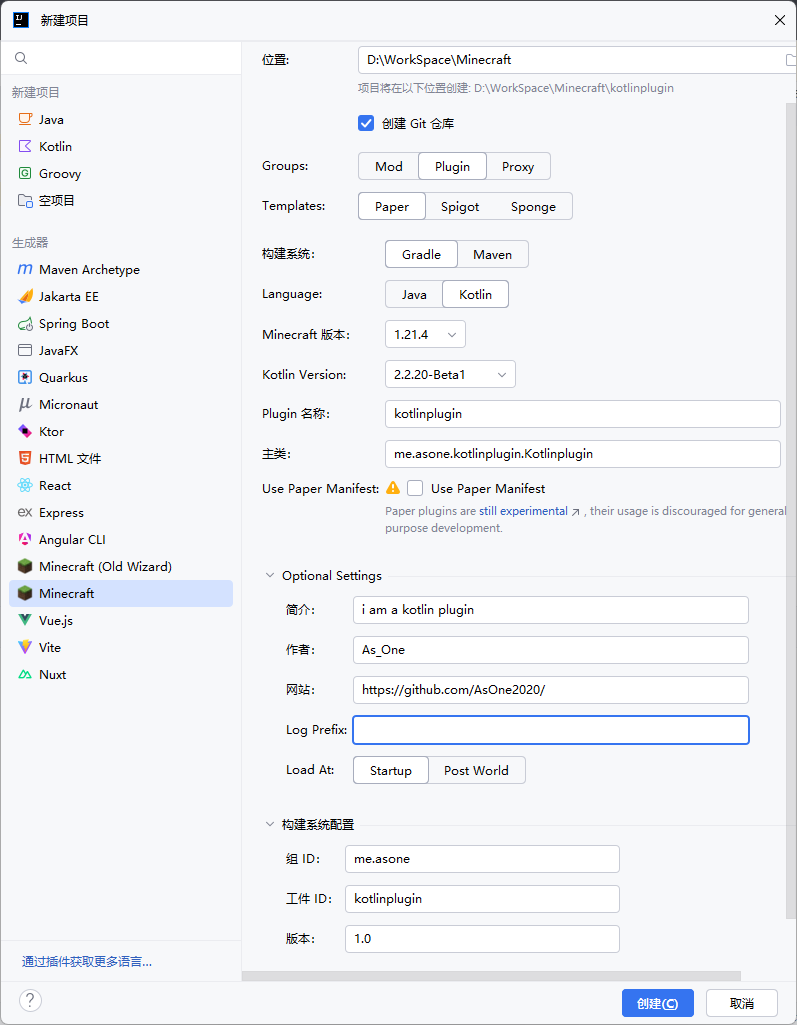
Task: Click the version field showing 1.0
Action: pyautogui.click(x=482, y=939)
